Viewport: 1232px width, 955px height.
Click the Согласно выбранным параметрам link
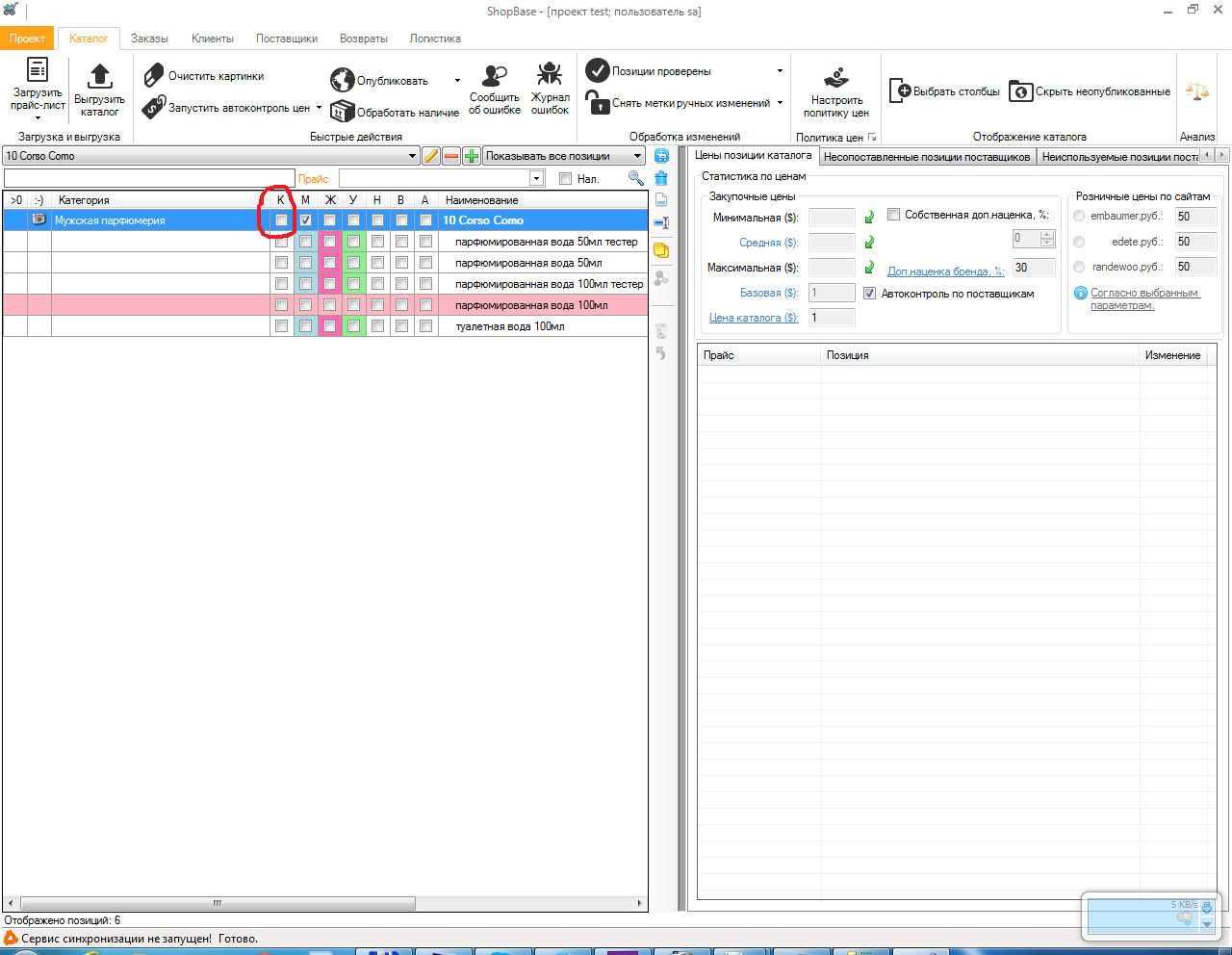click(1145, 298)
